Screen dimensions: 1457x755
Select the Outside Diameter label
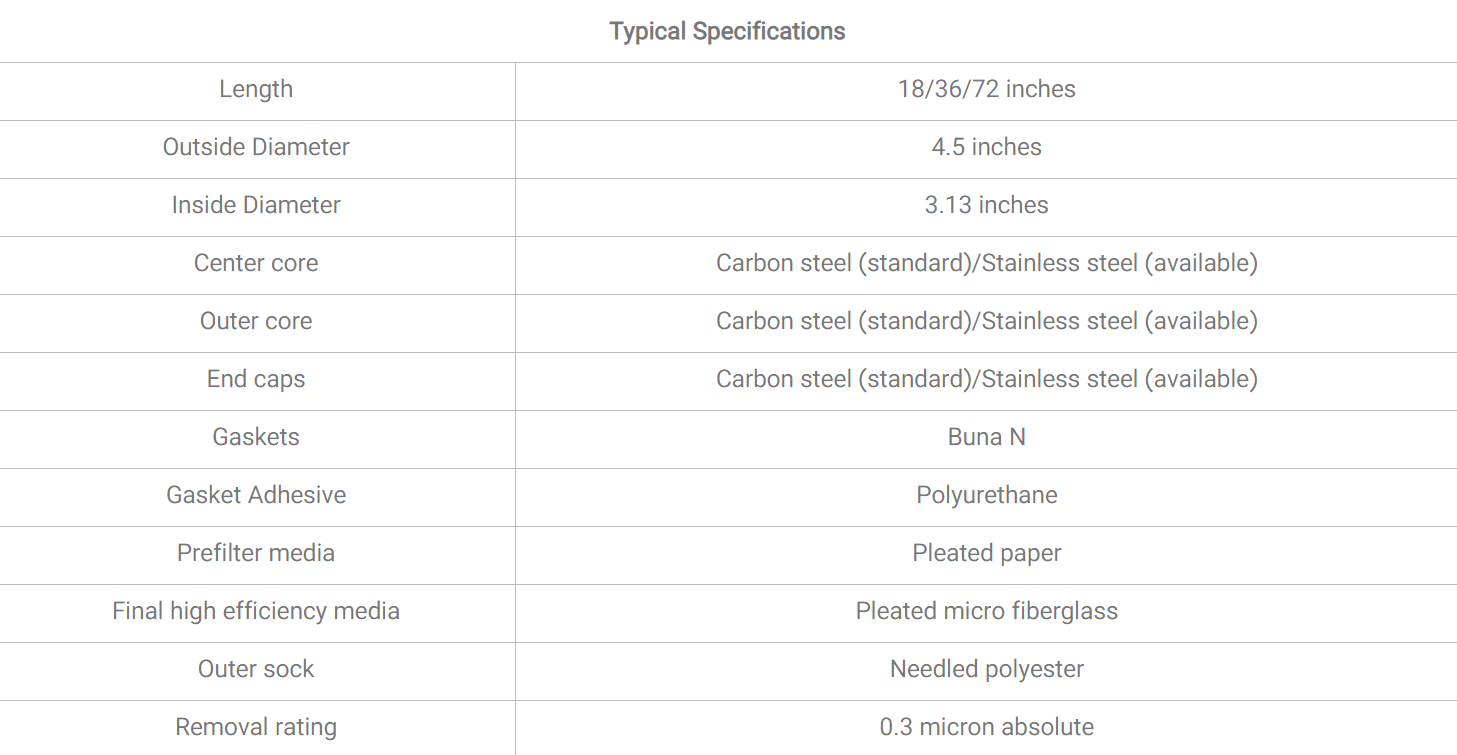coord(256,147)
